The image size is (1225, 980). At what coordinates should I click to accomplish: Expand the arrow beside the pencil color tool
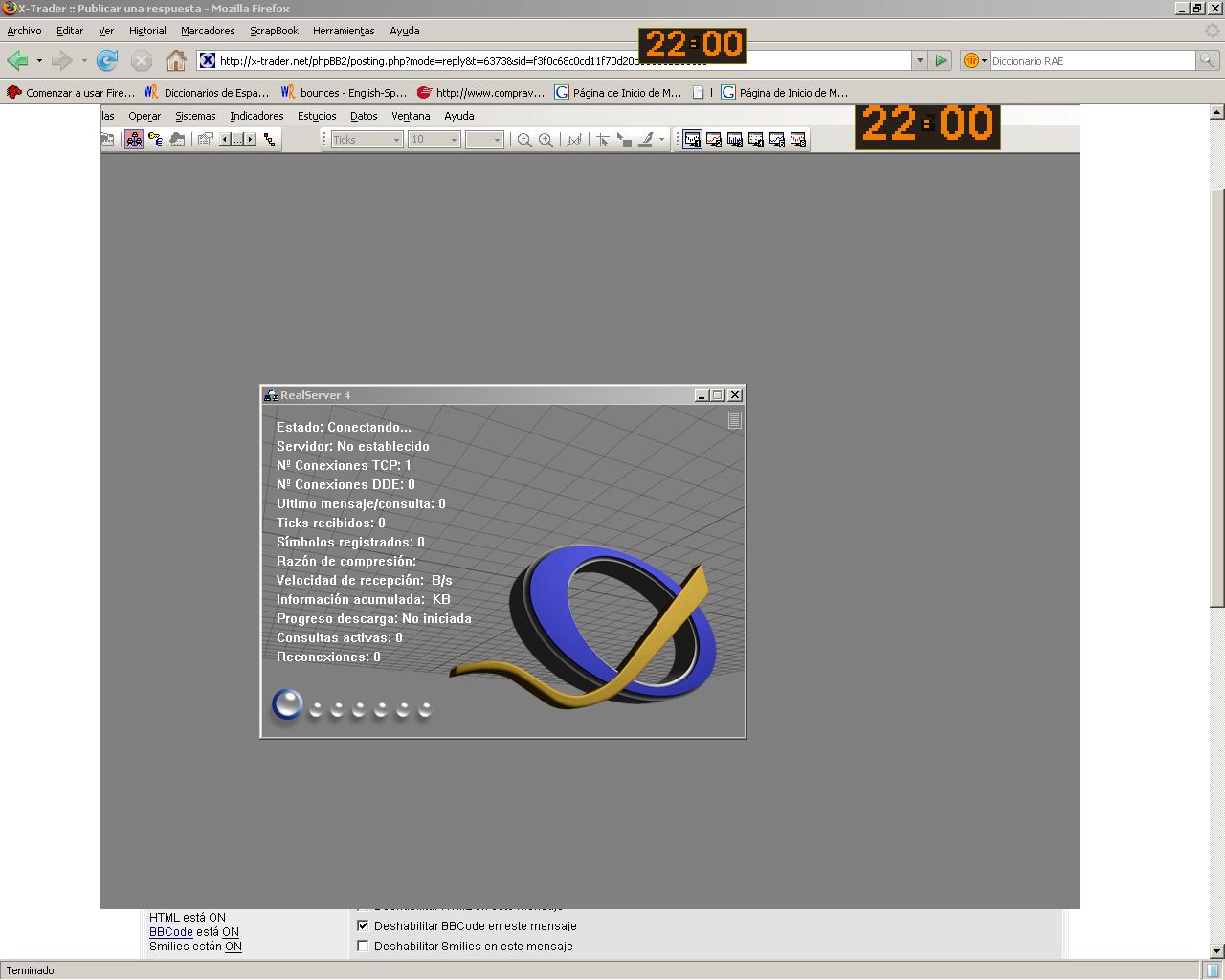tap(661, 140)
